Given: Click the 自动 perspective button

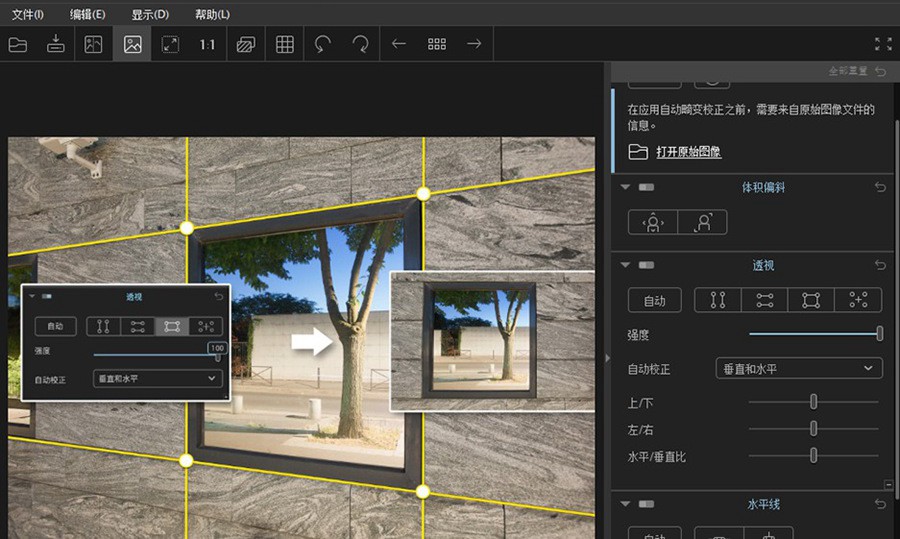Looking at the screenshot, I should pos(654,300).
